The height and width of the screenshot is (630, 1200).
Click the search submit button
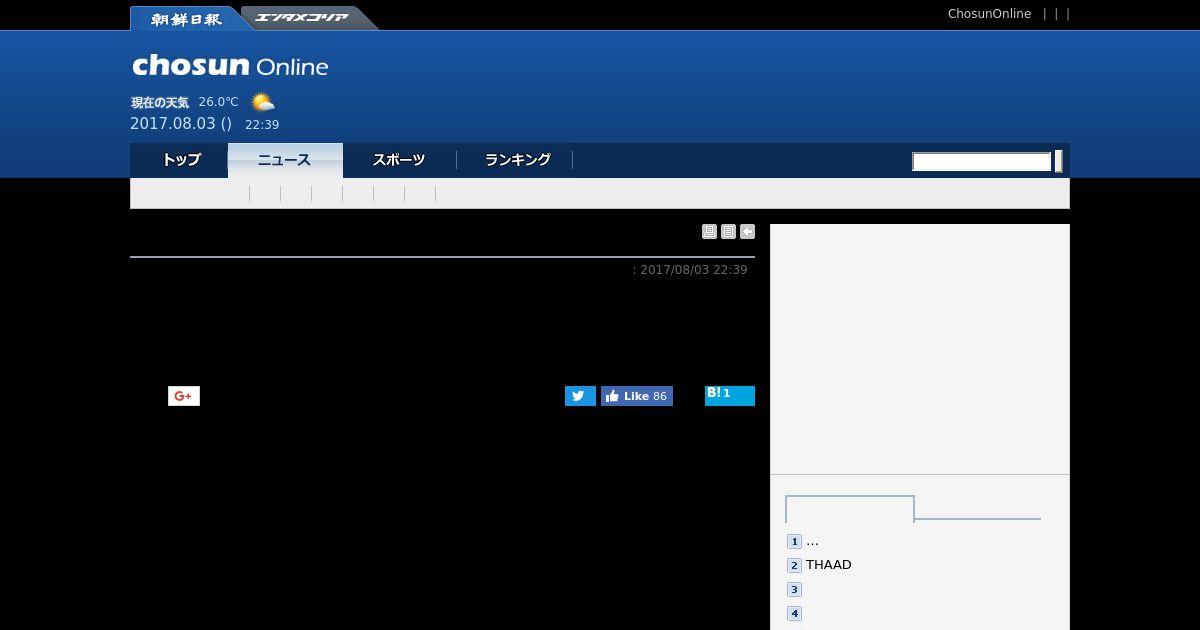coord(1059,161)
